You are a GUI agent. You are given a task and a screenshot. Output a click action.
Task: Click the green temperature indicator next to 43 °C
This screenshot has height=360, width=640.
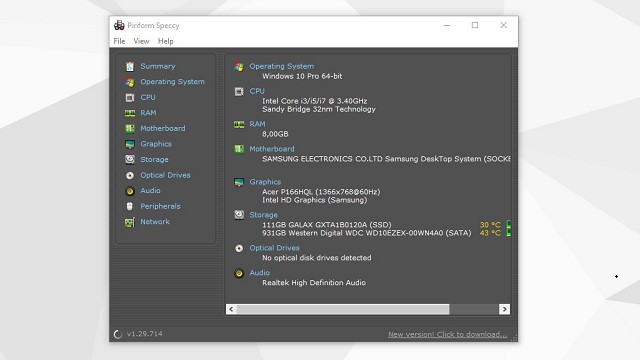tap(509, 232)
